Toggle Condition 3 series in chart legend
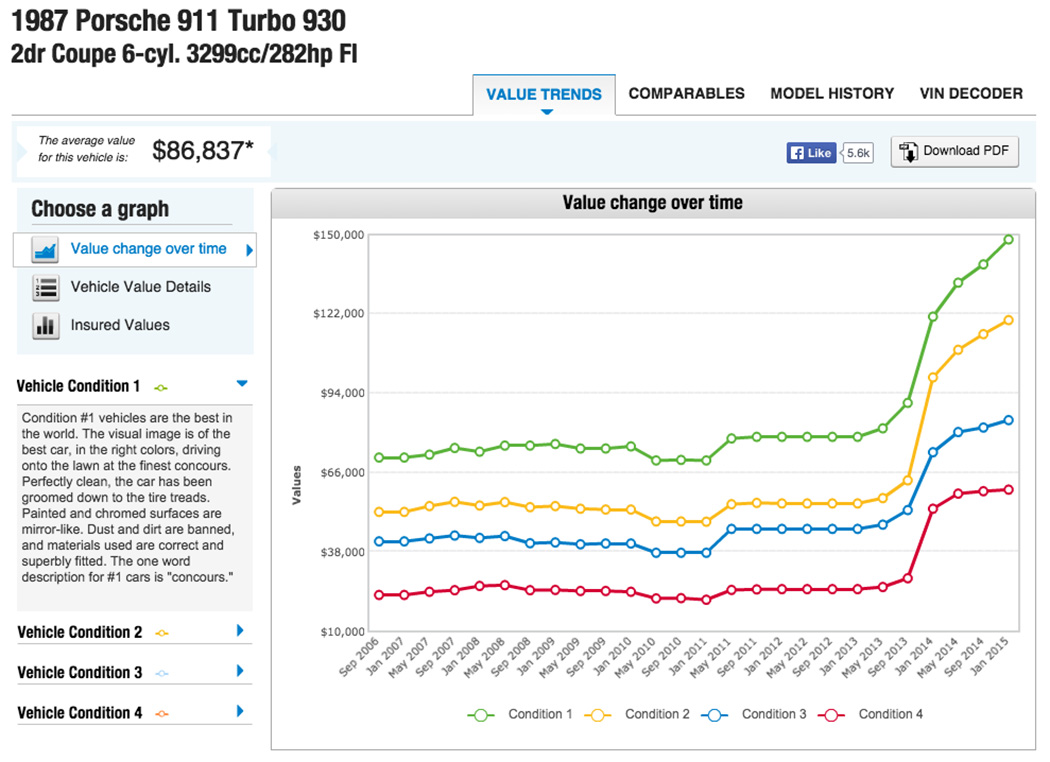Screen dimensions: 1050x762 (754, 714)
